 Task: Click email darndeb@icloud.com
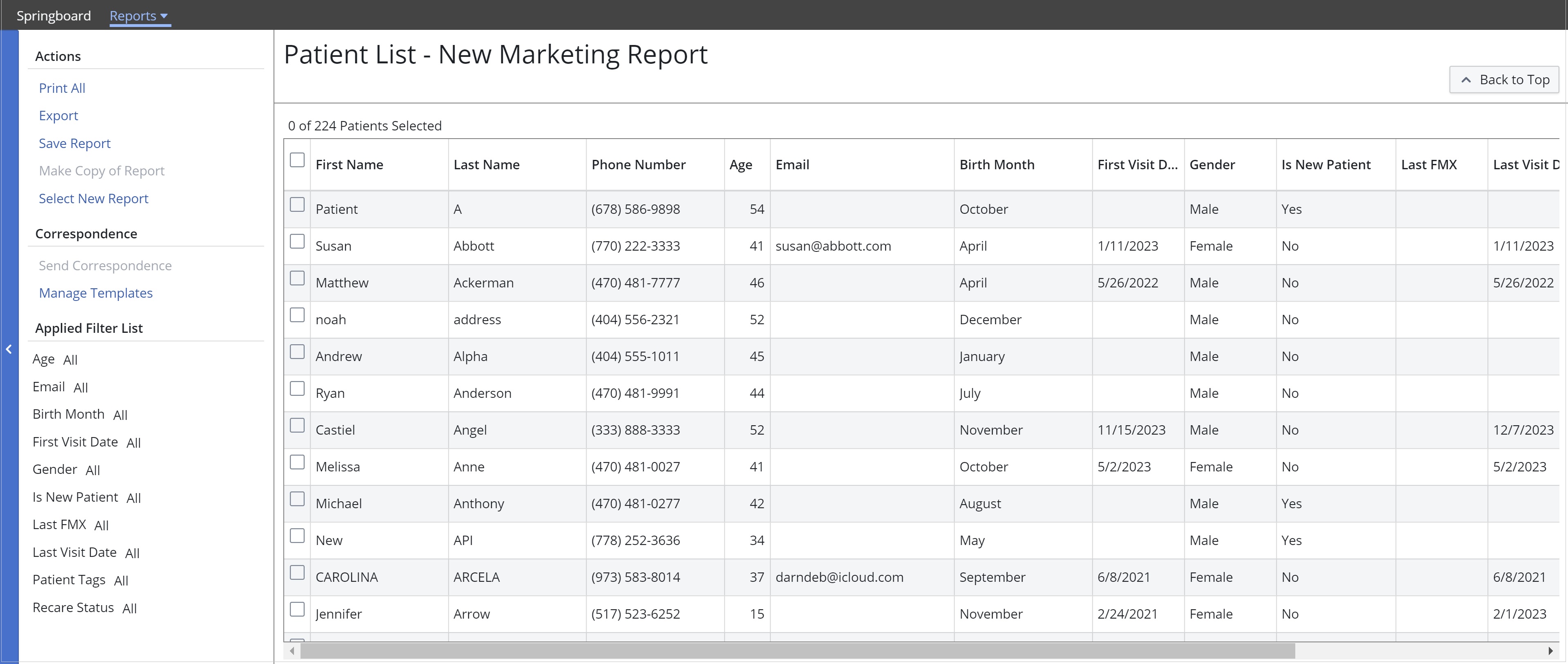(839, 577)
